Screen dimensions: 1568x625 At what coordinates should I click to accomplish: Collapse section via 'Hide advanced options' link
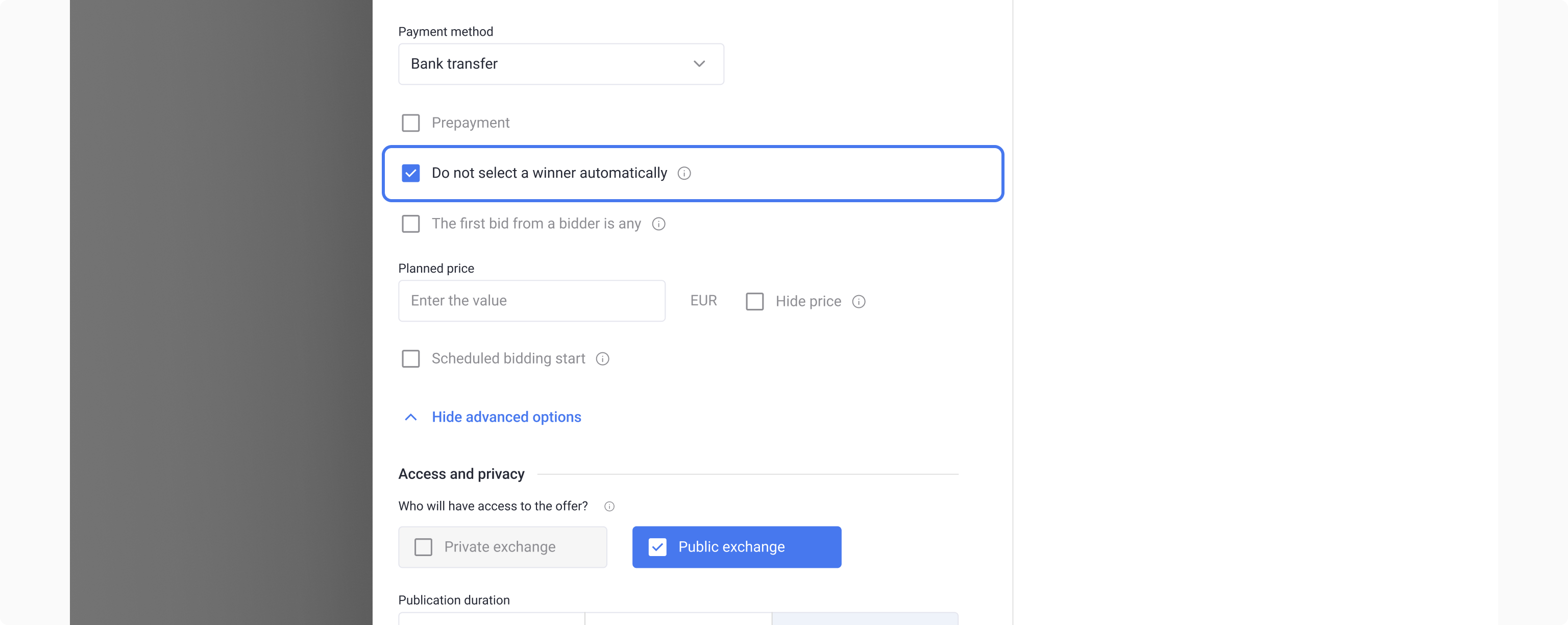tap(506, 417)
